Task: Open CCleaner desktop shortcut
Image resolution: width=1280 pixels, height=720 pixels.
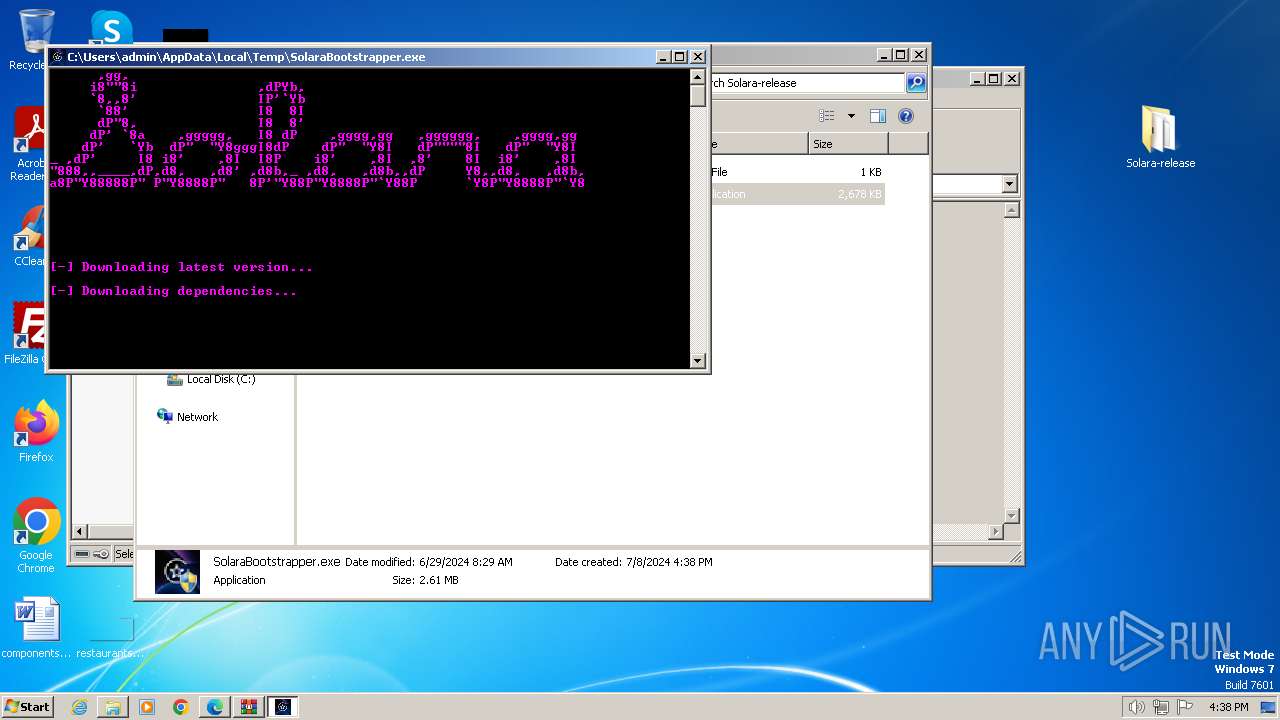Action: tap(29, 236)
